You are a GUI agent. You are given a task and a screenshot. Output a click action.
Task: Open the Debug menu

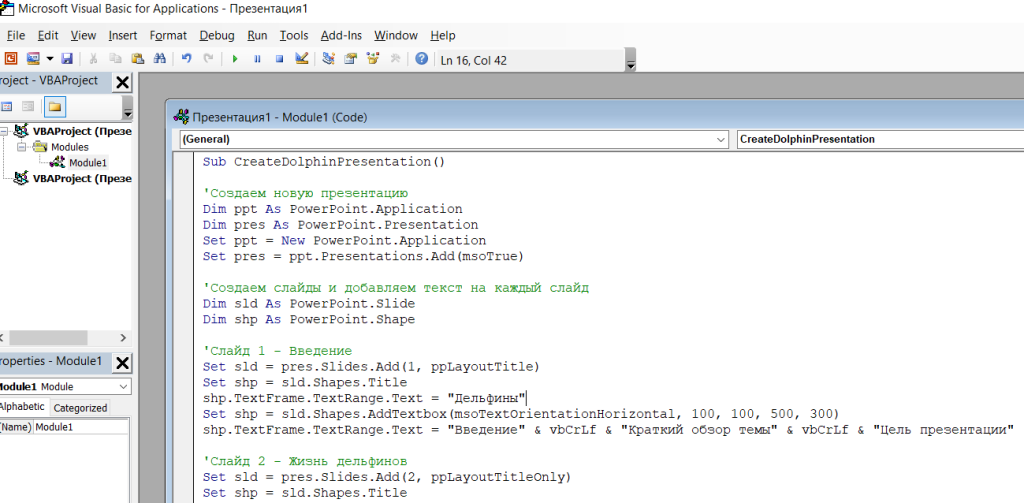coord(217,35)
